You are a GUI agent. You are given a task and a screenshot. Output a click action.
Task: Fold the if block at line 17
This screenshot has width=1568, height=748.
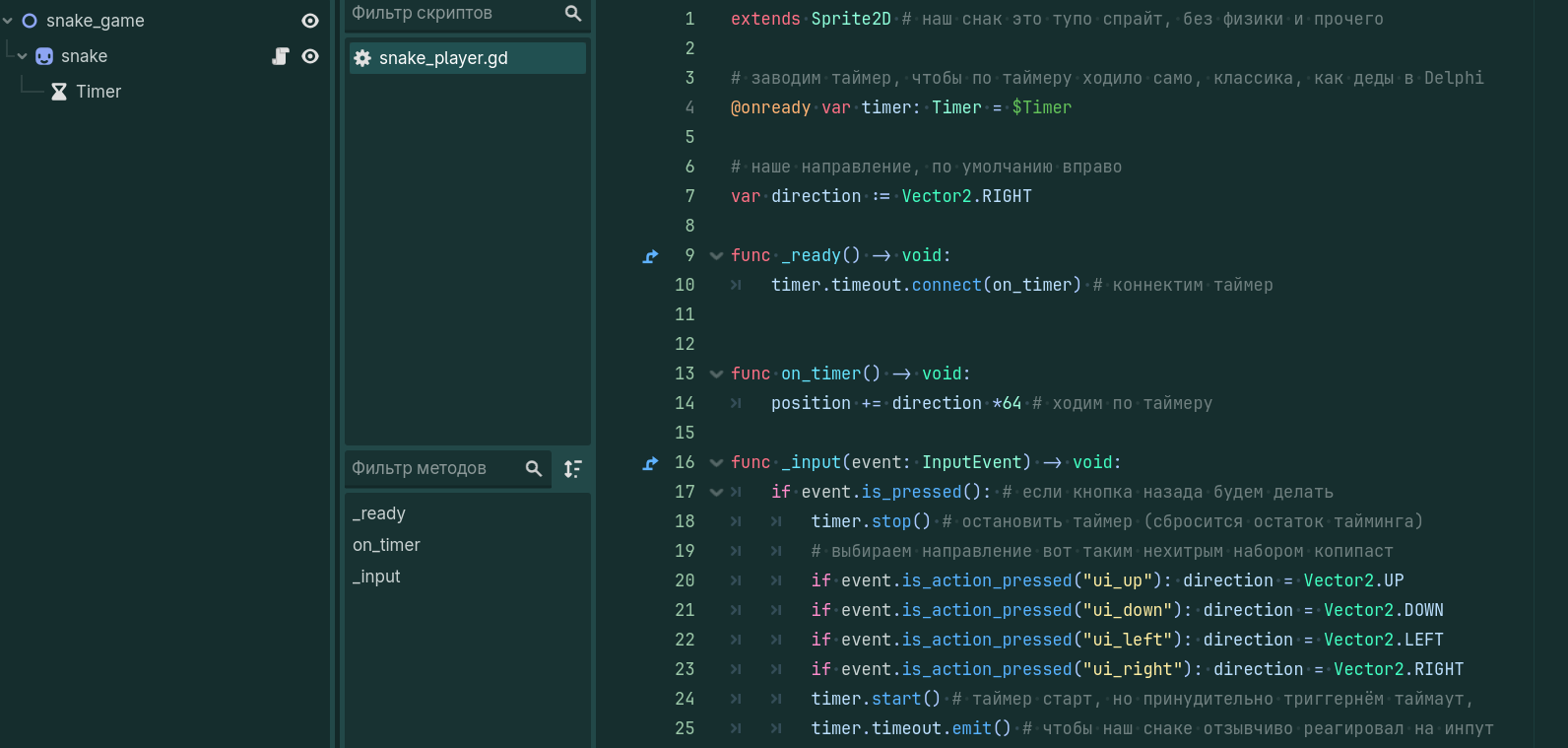716,493
